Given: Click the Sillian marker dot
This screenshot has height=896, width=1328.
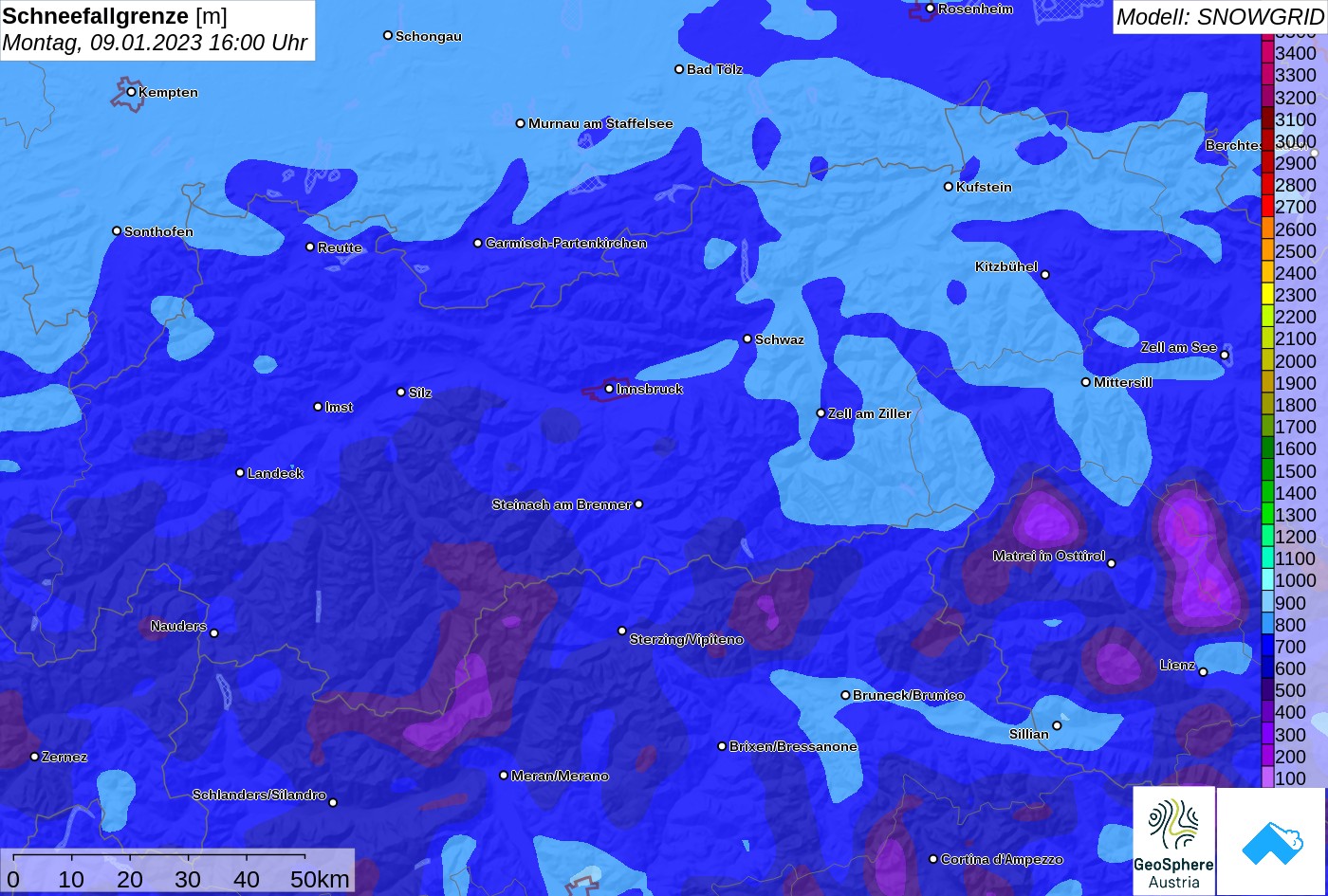Looking at the screenshot, I should pos(1057,726).
